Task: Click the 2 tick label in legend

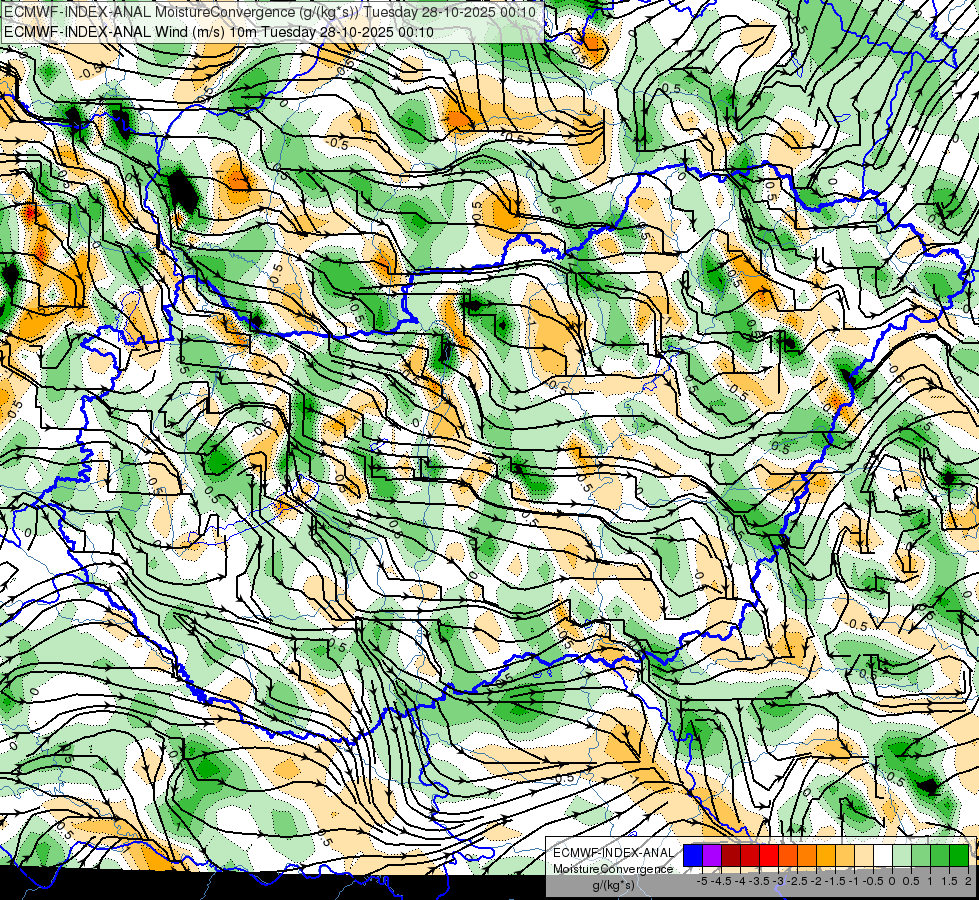Action: 968,881
